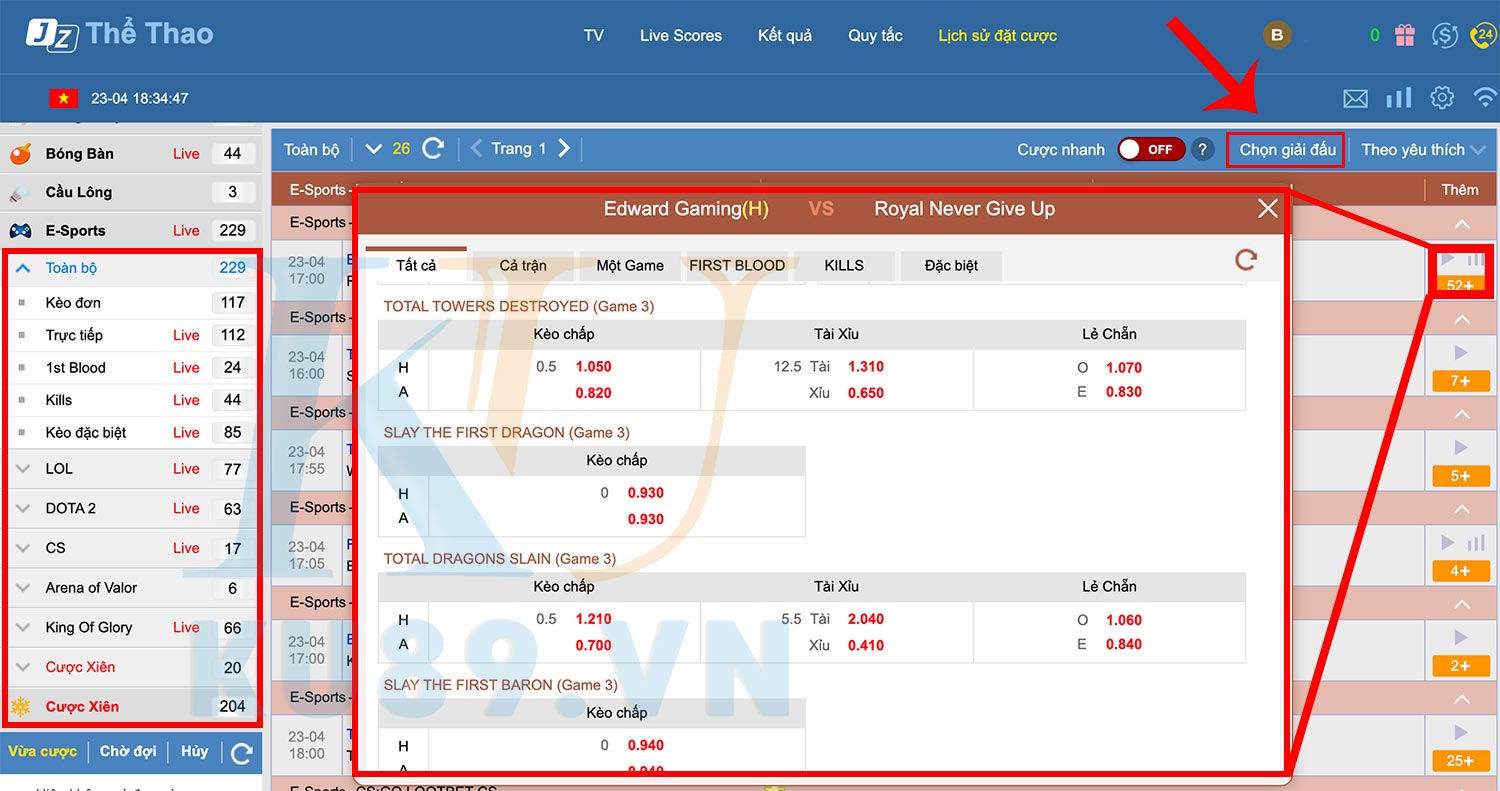Image resolution: width=1500 pixels, height=791 pixels.
Task: Play live stream above the 7+ button
Action: point(1460,352)
